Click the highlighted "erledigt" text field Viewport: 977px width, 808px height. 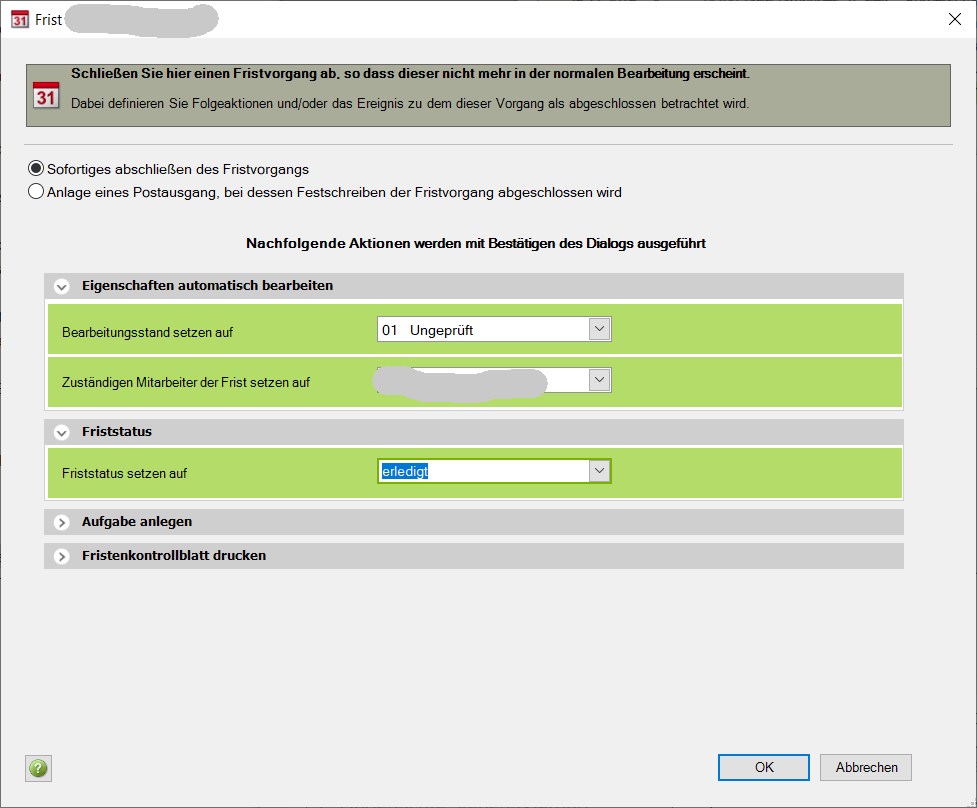point(480,471)
